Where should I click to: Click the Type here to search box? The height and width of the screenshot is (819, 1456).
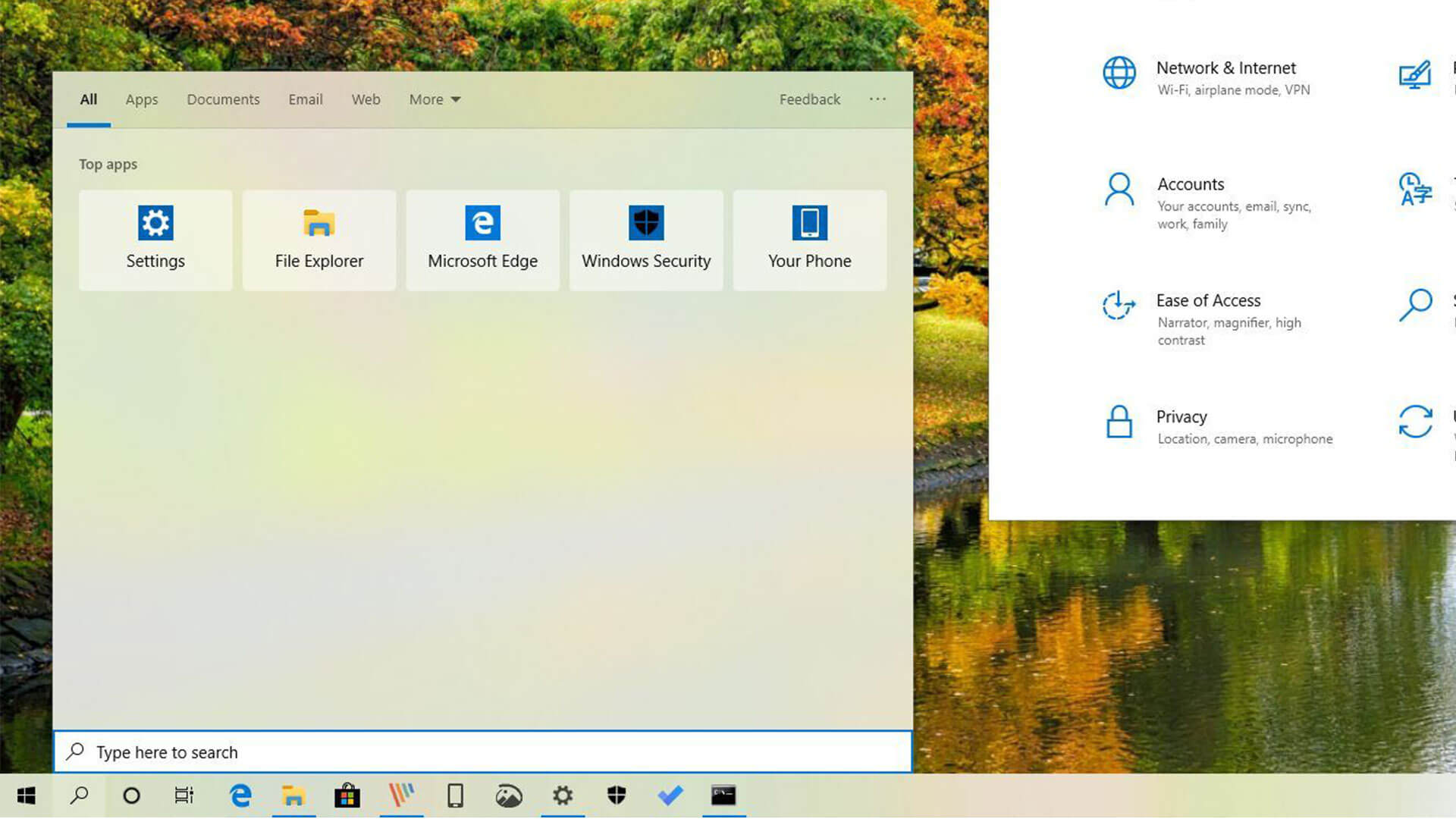pyautogui.click(x=483, y=752)
